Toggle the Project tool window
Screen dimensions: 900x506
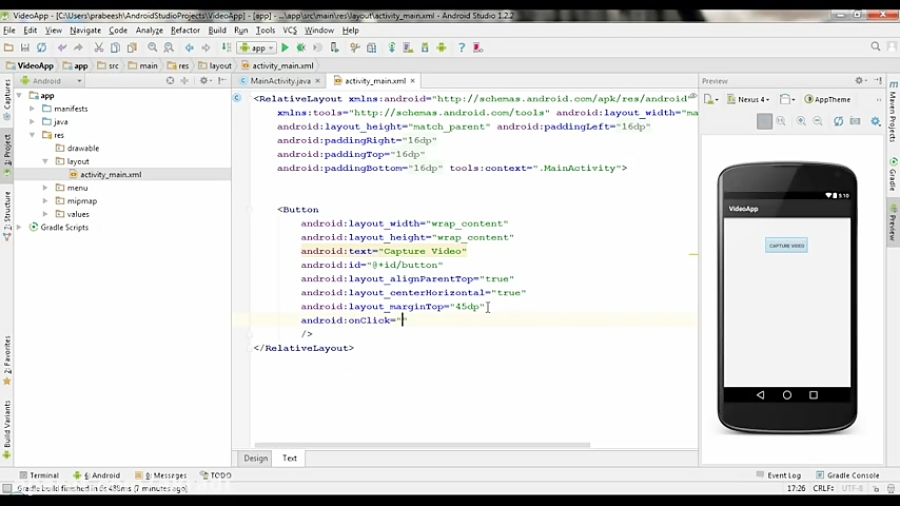(7, 155)
